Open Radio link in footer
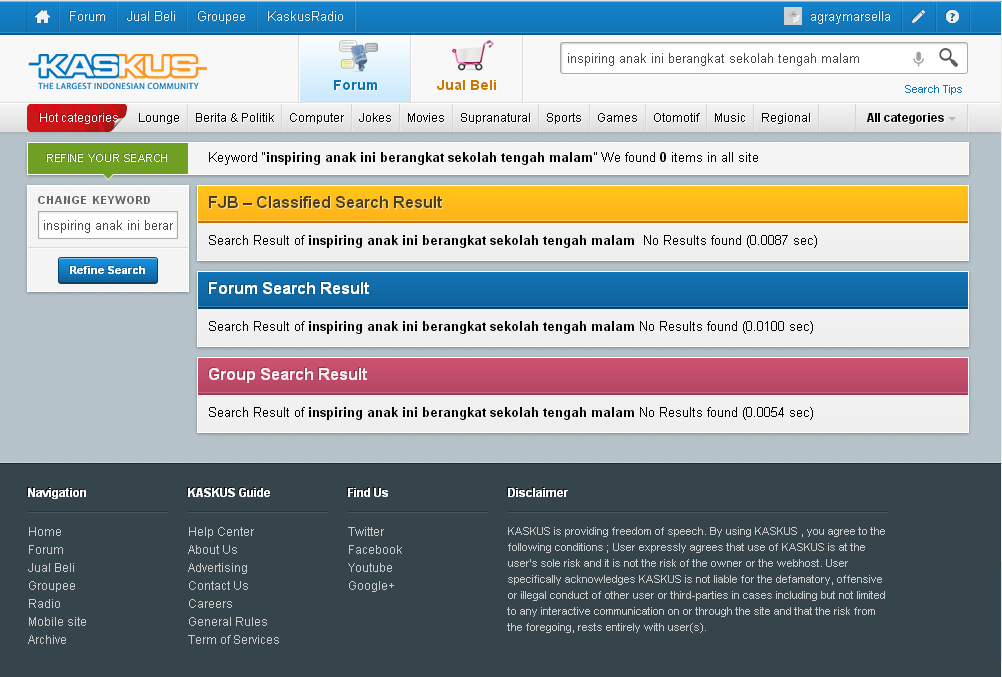Image resolution: width=1002 pixels, height=677 pixels. 44,603
